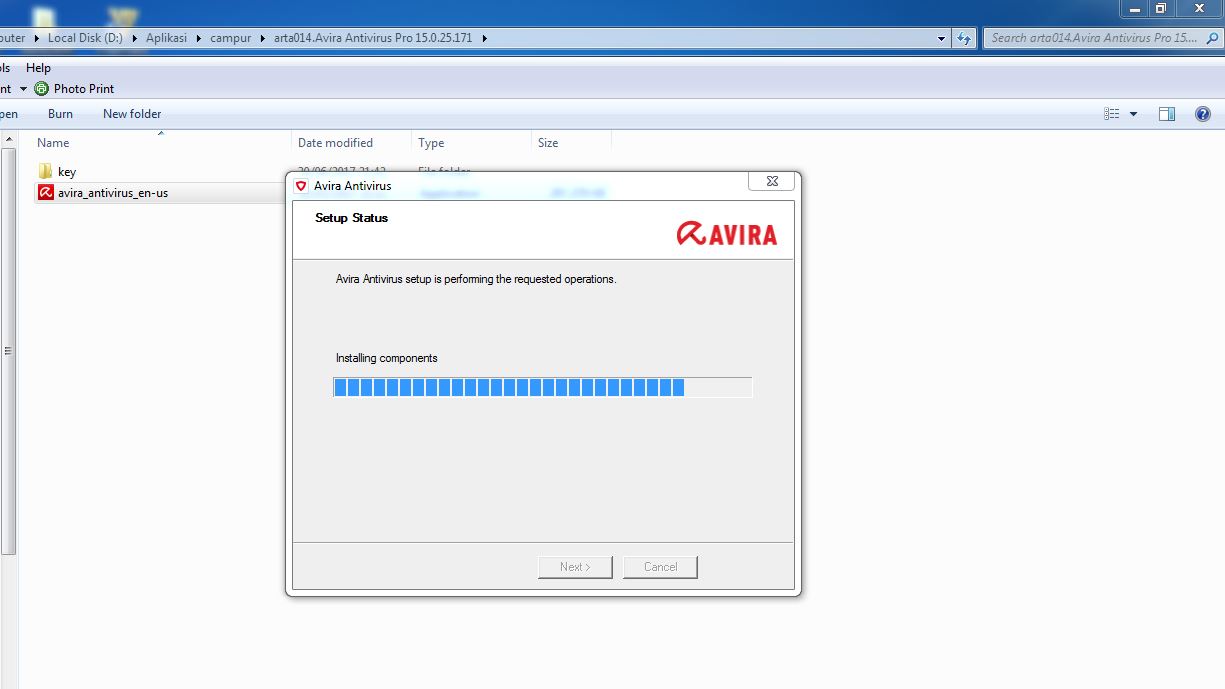Click the Setup Status heading text
Viewport: 1225px width, 689px height.
(351, 218)
